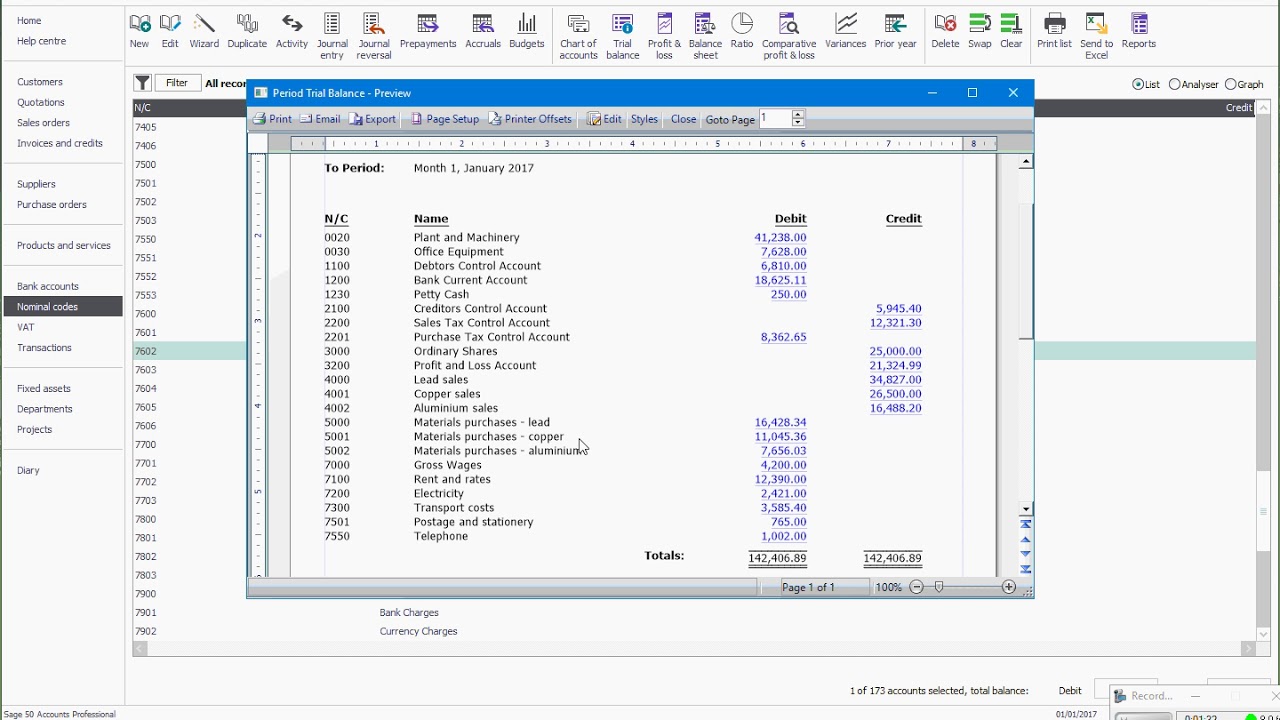Viewport: 1280px width, 720px height.
Task: Open Budgets from the toolbar
Action: tap(527, 31)
